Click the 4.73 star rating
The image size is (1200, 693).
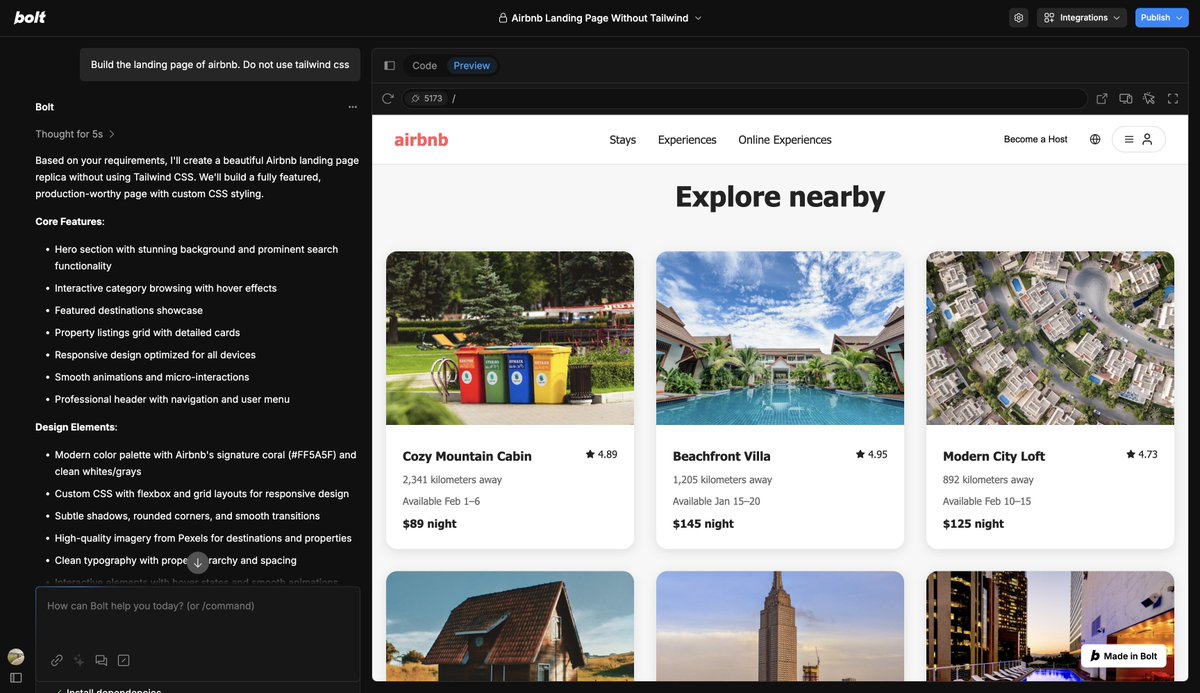tap(1141, 454)
